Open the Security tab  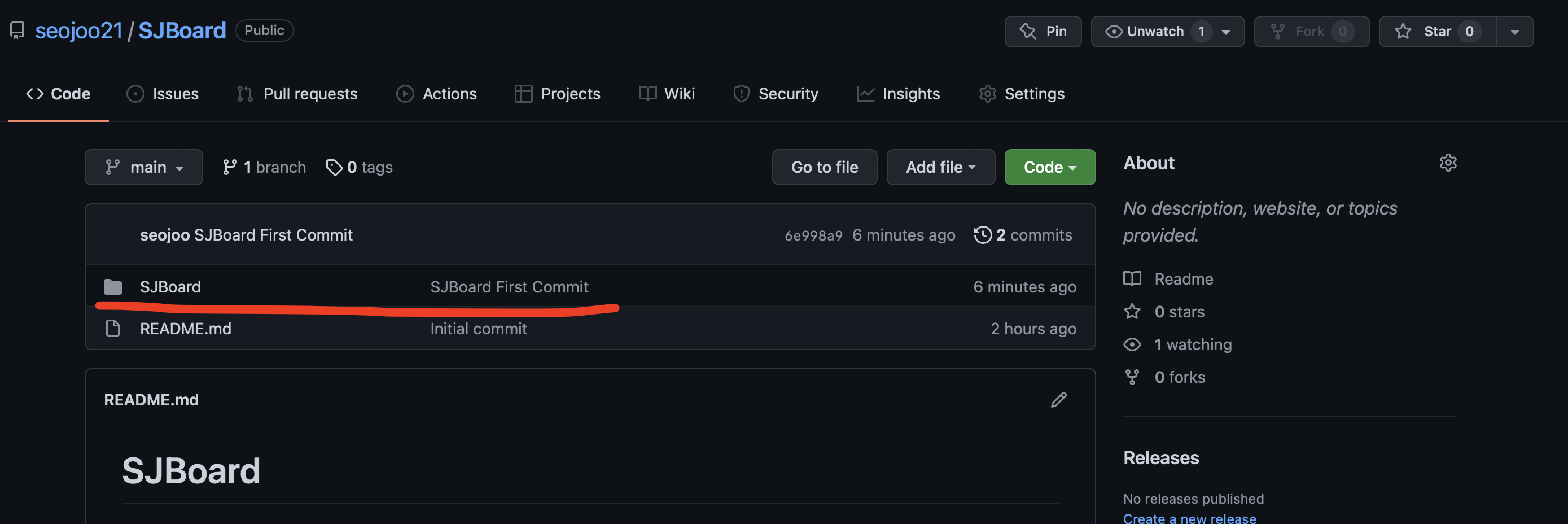tap(776, 94)
